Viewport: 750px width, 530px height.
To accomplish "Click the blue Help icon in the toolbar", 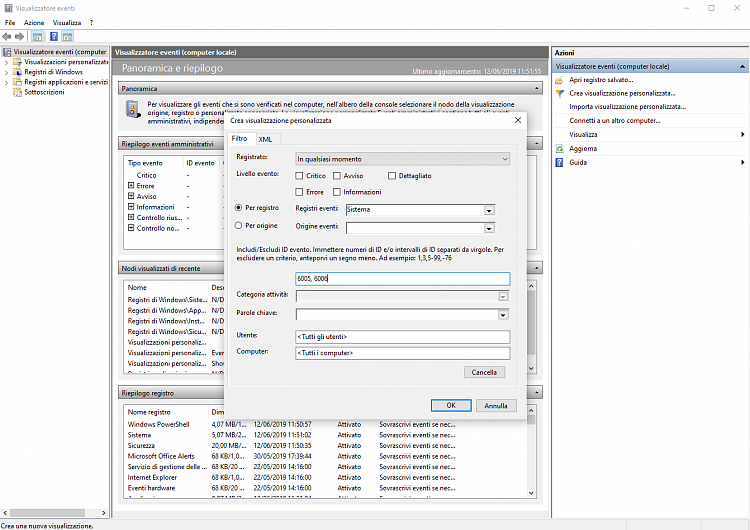I will click(x=54, y=36).
